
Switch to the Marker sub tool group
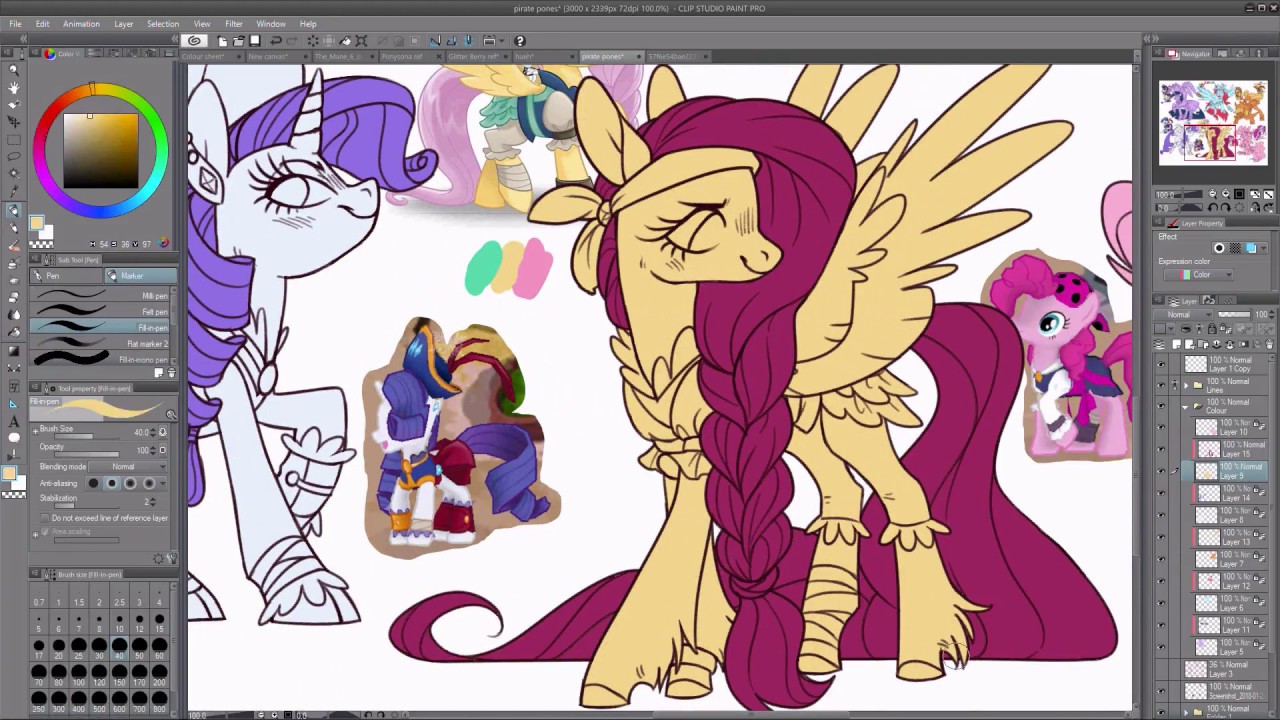(141, 276)
